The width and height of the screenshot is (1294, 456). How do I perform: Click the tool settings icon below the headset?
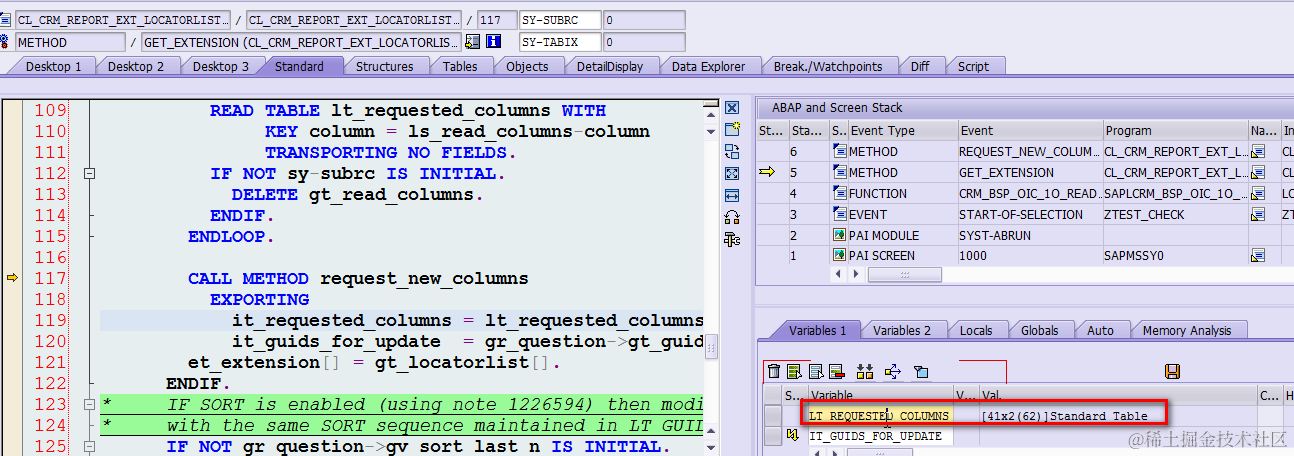732,239
